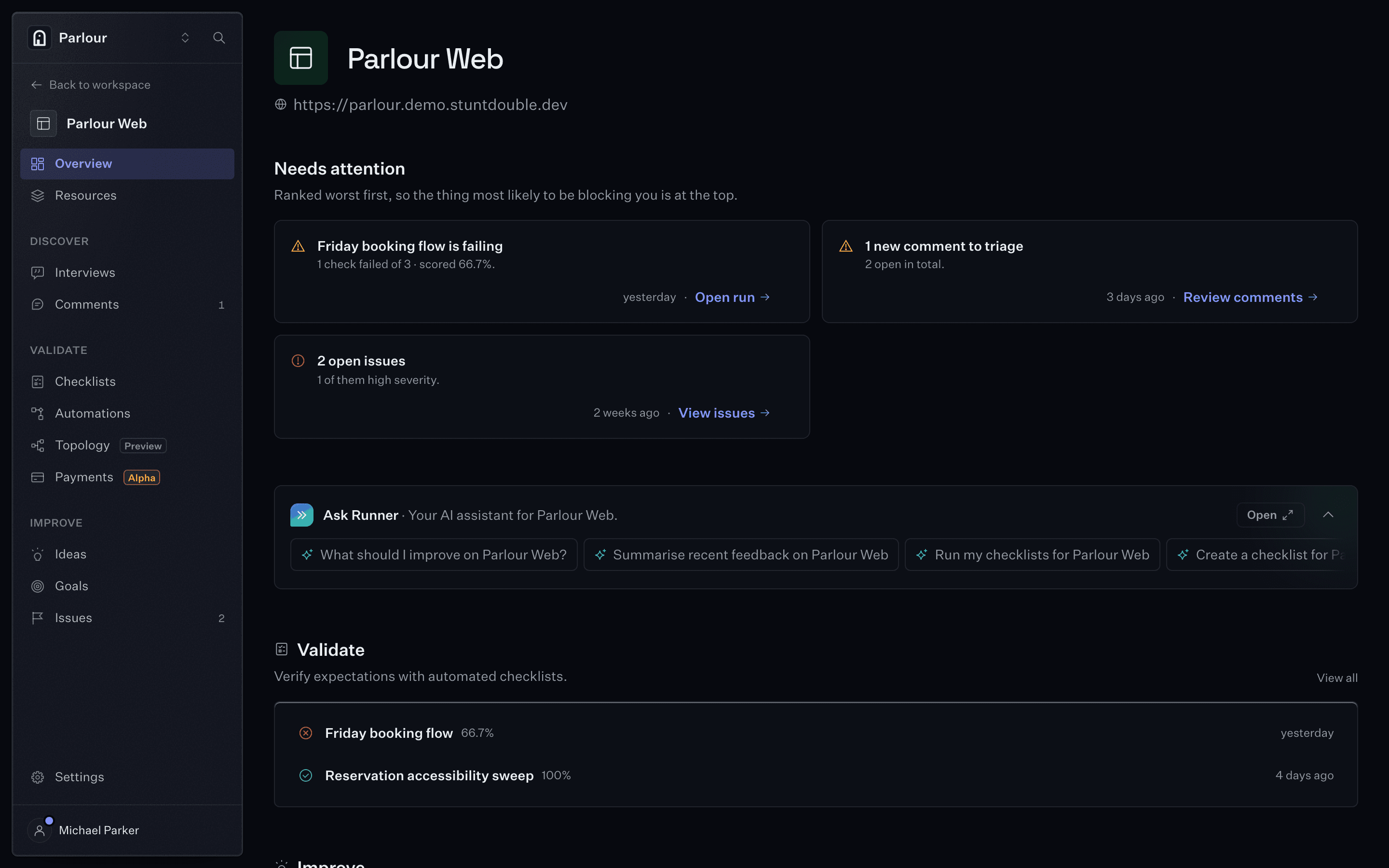
Task: Click the Overview grid icon
Action: [x=38, y=164]
